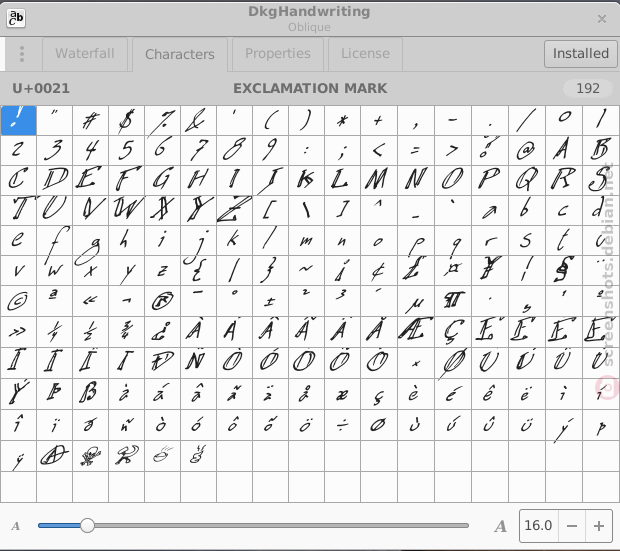Select the exclamation mark glyph cell
The image size is (620, 551).
click(18, 120)
